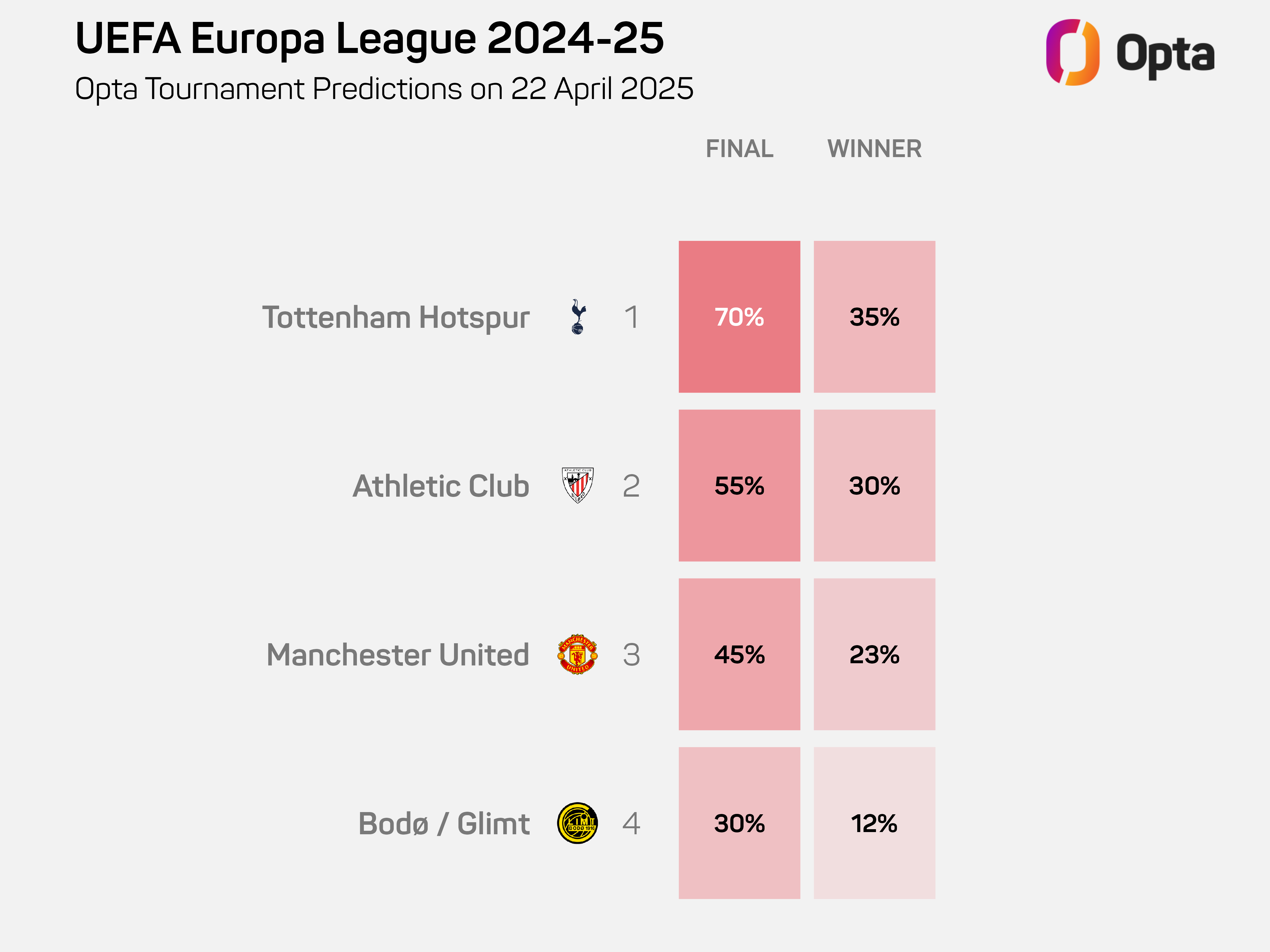Click the Athletic Club crest
Screen dimensions: 1270x952
pos(578,486)
